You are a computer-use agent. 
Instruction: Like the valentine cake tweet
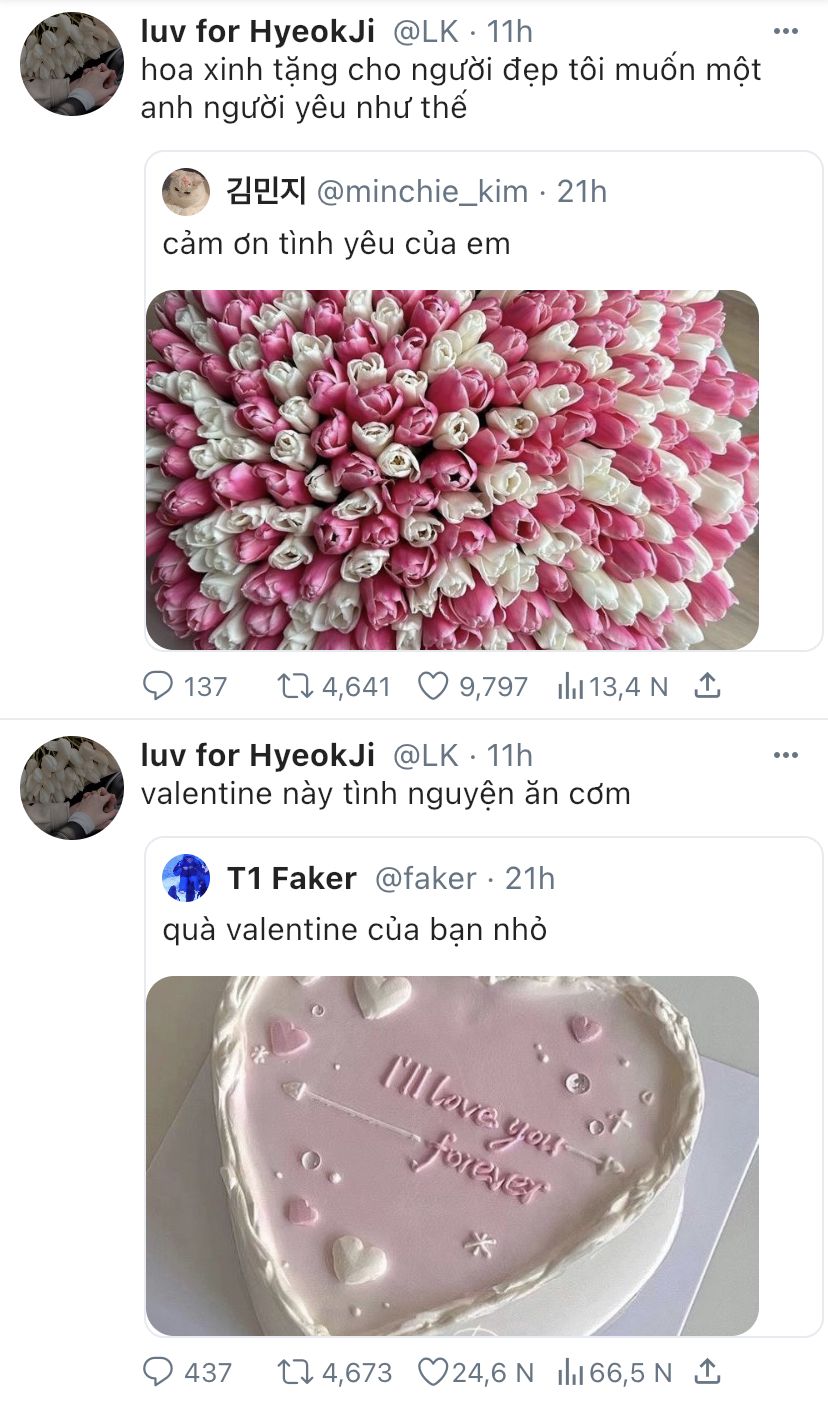pos(432,1372)
